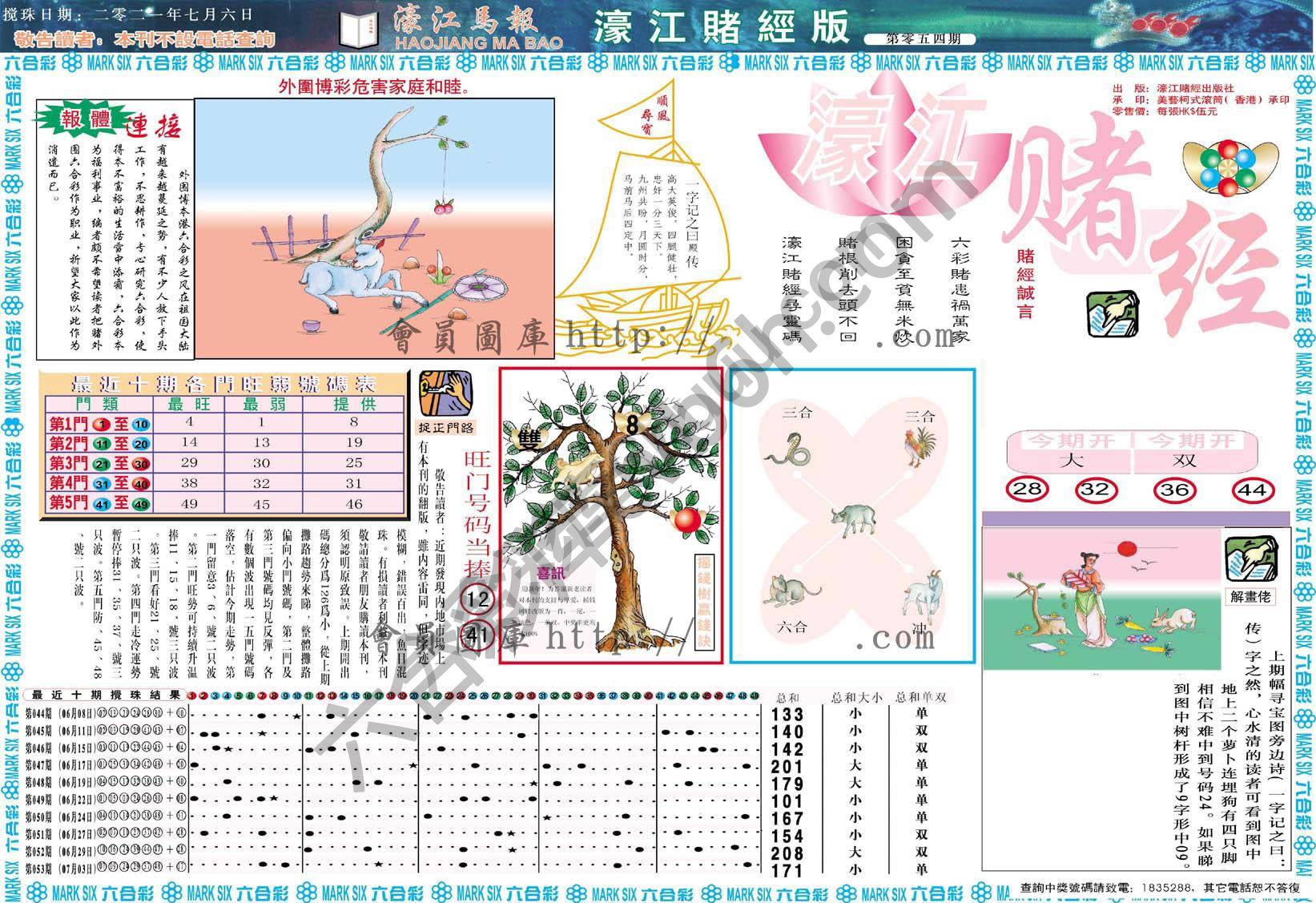Click the 总和大小 column header
Screen dimensions: 1316x903
[x=856, y=697]
